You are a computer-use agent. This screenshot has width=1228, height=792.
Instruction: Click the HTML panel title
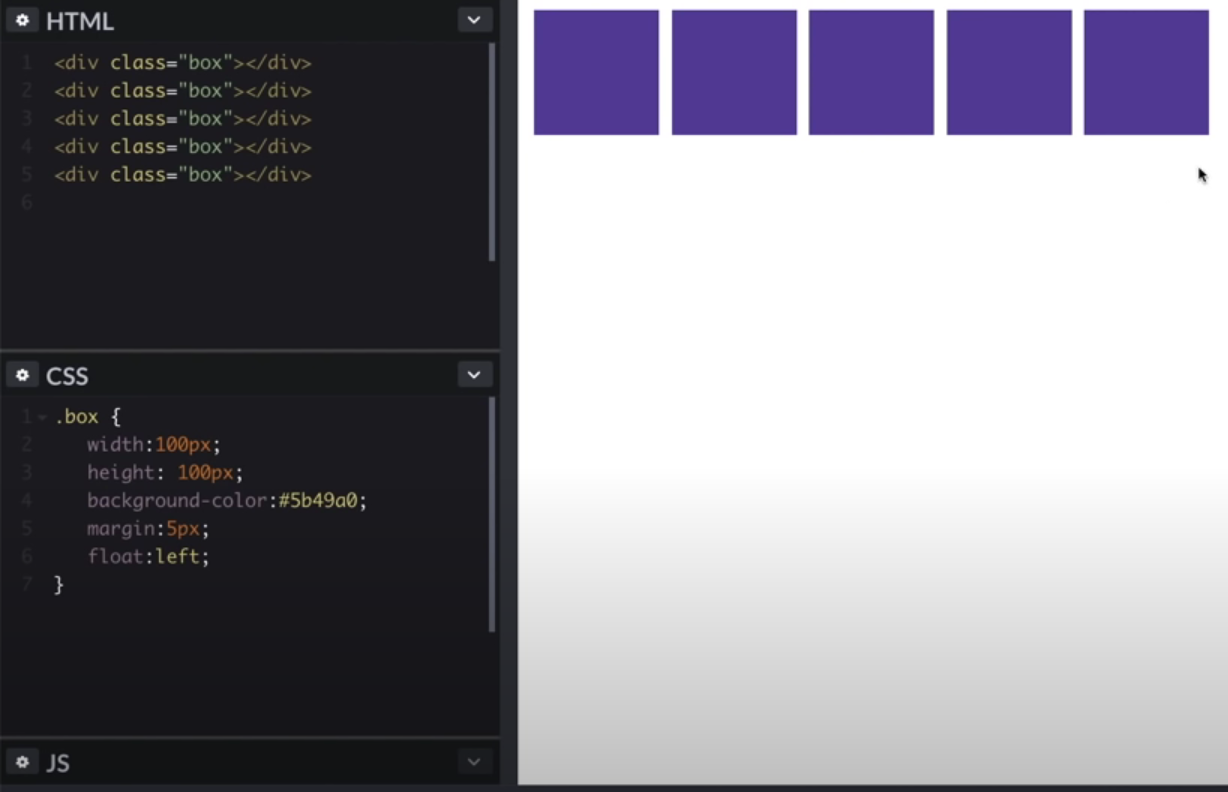pos(80,21)
